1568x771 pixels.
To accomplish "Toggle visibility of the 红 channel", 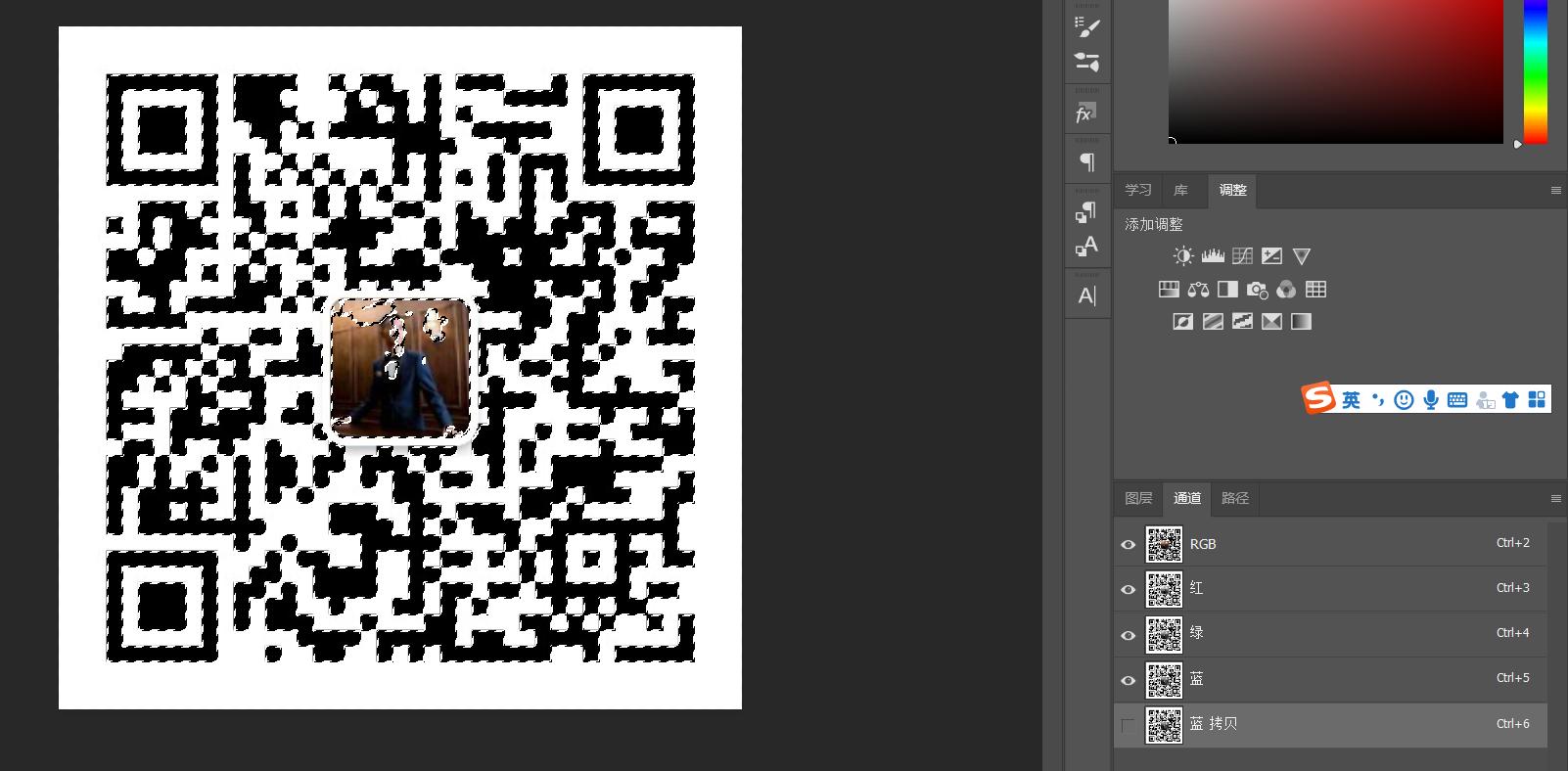I will 1129,590.
